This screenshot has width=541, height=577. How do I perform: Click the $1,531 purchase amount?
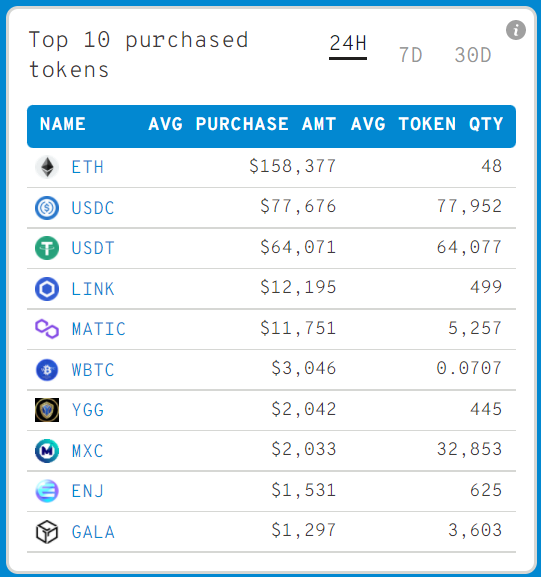pyautogui.click(x=304, y=490)
